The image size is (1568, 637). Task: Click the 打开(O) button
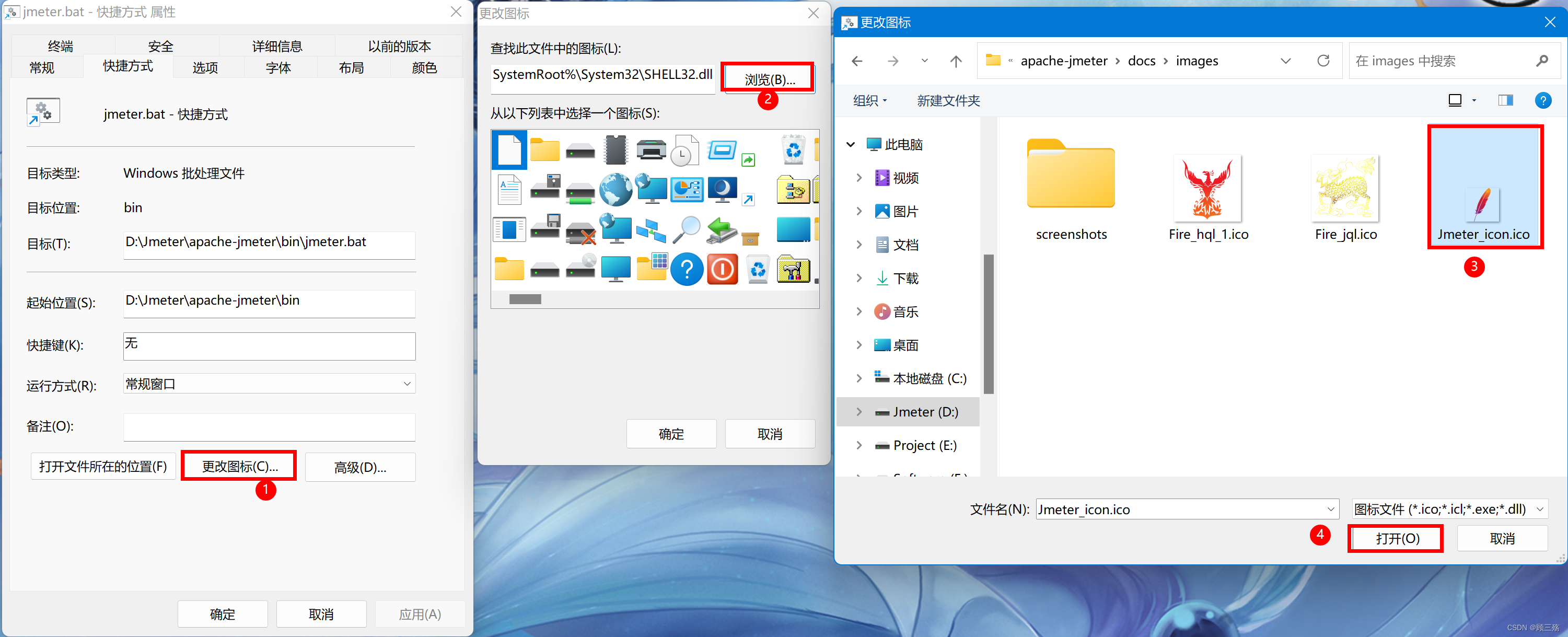[x=1396, y=538]
